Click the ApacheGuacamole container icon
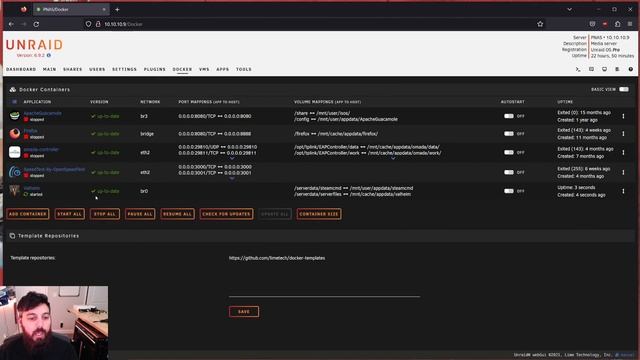Screen dimensions: 640x360 [15, 116]
